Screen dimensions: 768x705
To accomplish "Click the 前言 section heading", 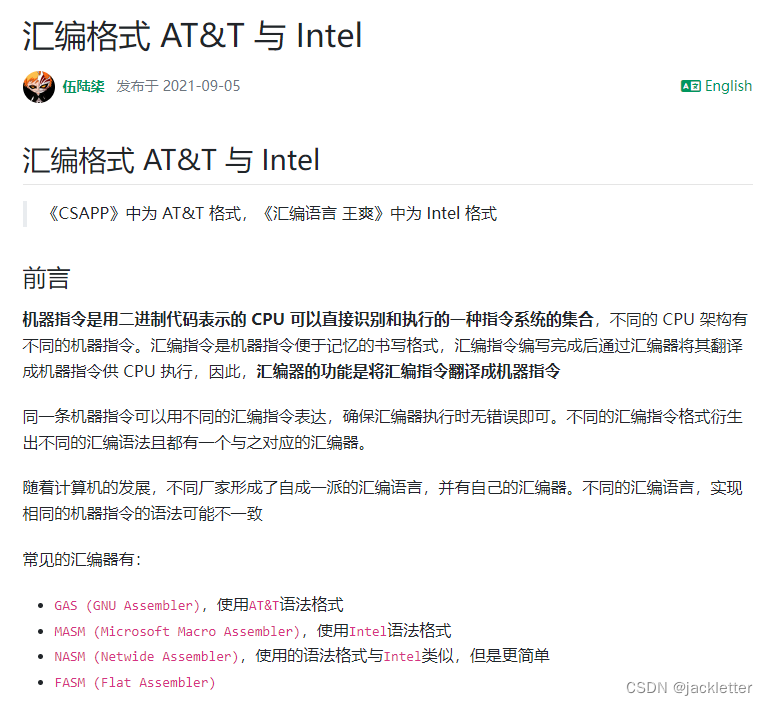I will (x=46, y=278).
